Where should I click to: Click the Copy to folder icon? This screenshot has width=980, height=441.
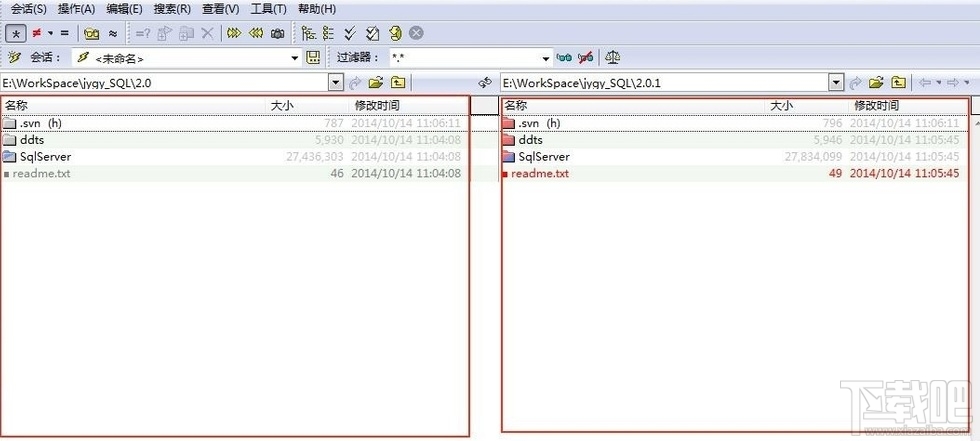point(186,33)
